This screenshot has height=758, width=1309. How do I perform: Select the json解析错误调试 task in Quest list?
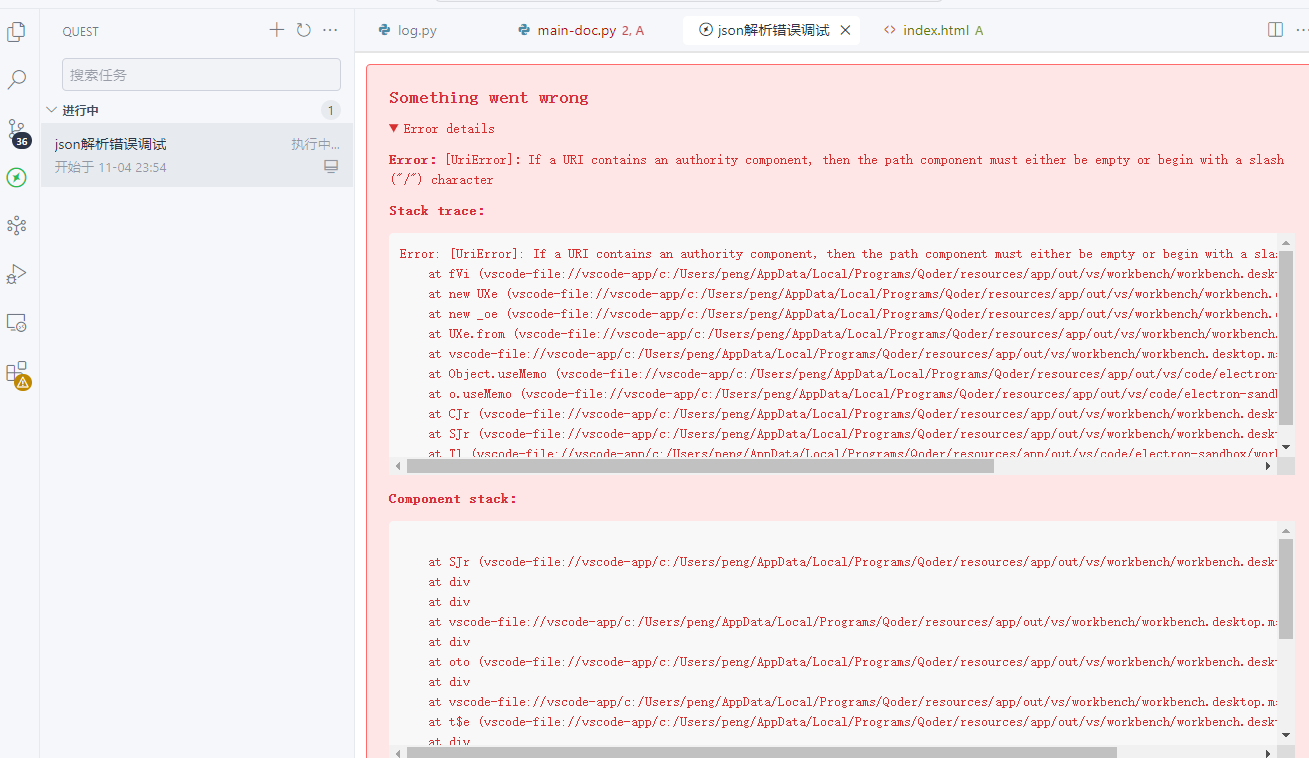point(197,155)
